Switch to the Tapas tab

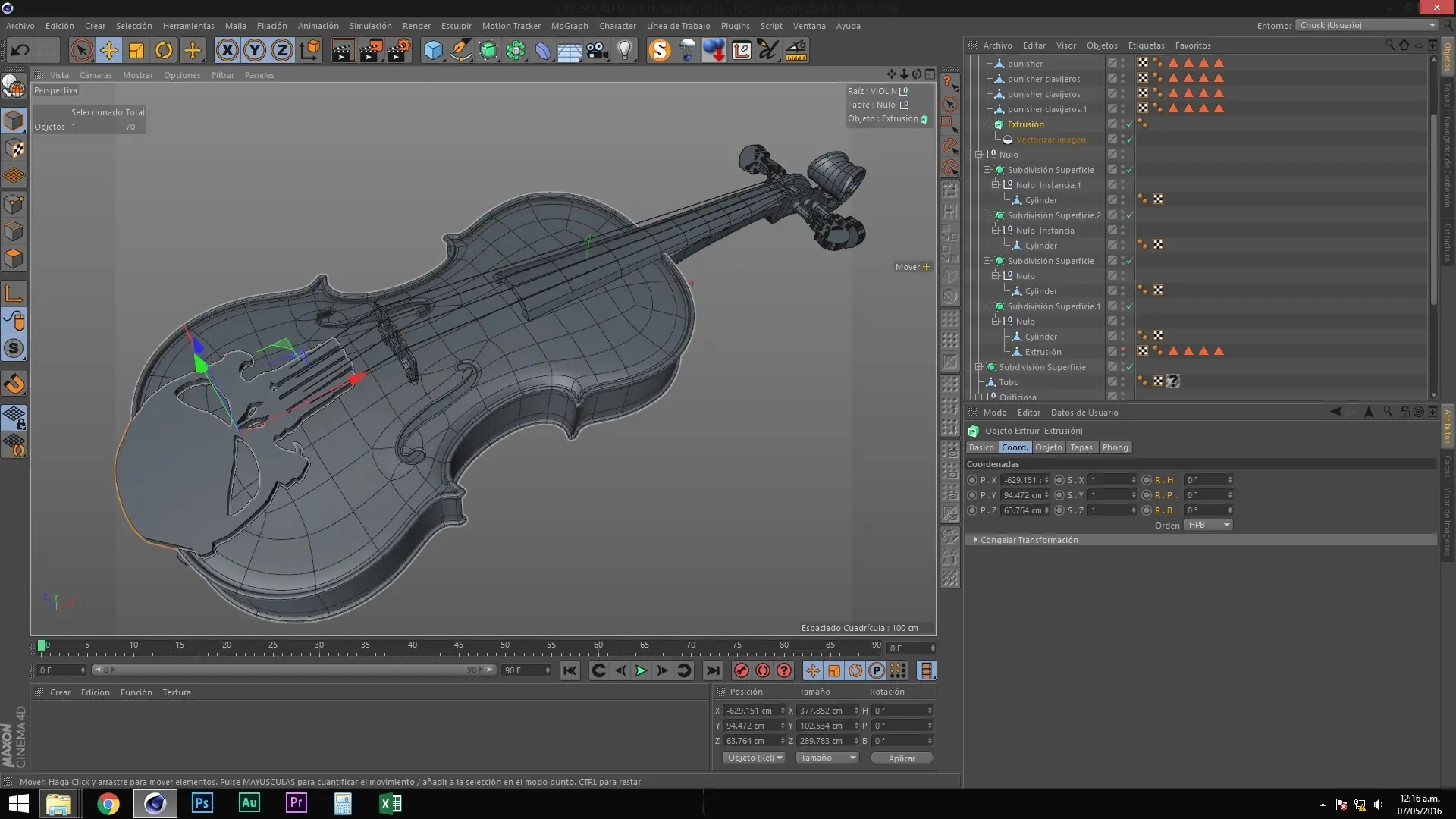1081,447
